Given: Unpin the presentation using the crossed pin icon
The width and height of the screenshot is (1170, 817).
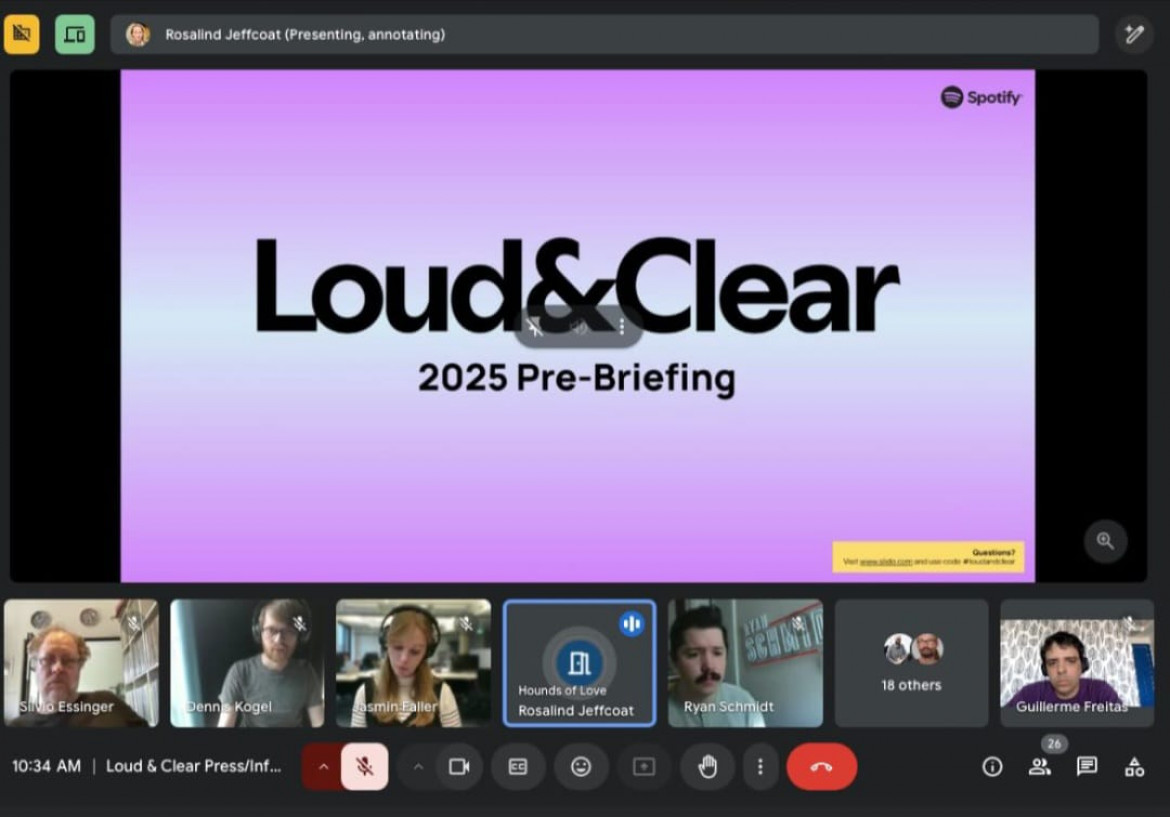Looking at the screenshot, I should (536, 327).
